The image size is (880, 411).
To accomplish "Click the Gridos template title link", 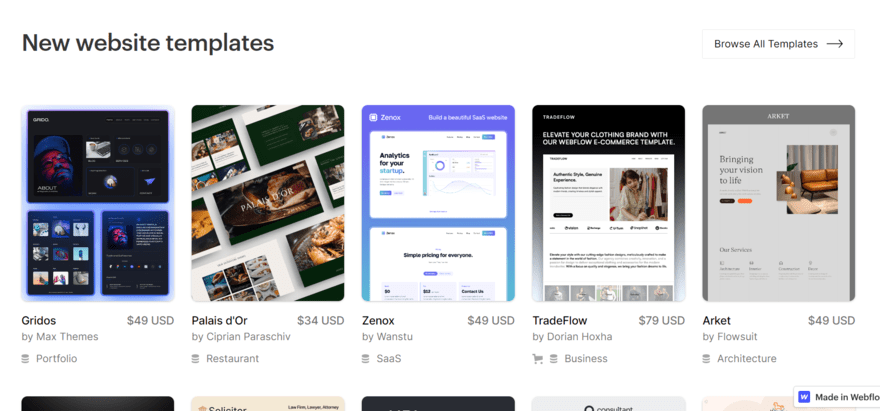I will point(39,321).
